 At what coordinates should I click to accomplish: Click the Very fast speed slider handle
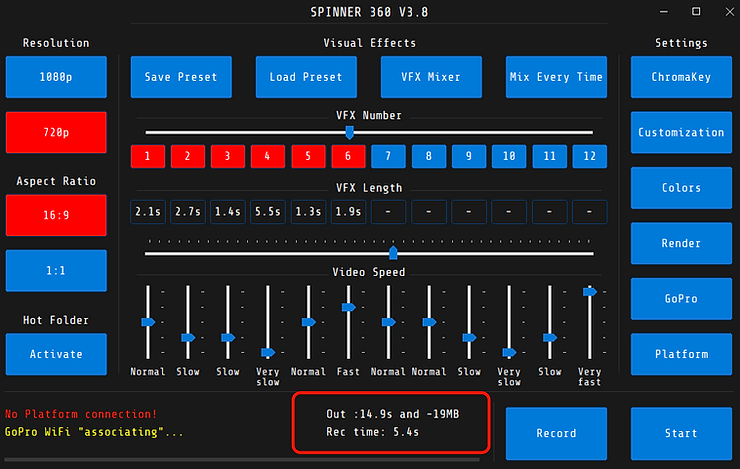pyautogui.click(x=590, y=292)
